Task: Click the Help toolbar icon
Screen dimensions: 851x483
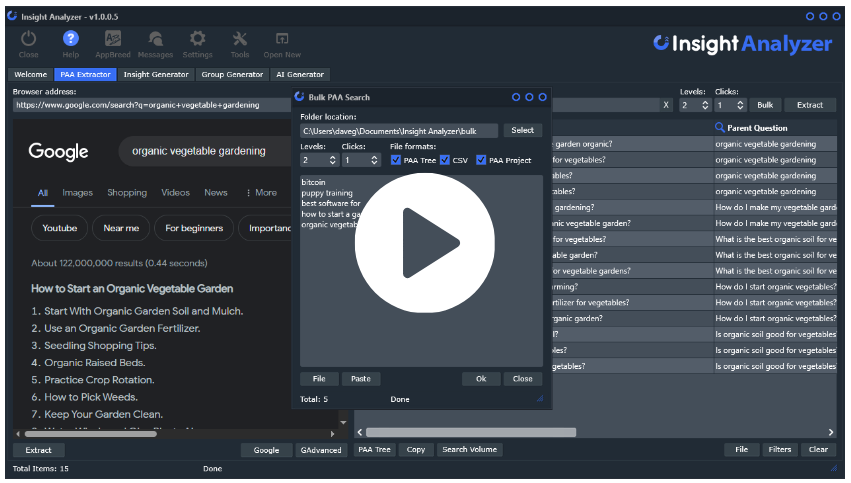Action: point(71,39)
